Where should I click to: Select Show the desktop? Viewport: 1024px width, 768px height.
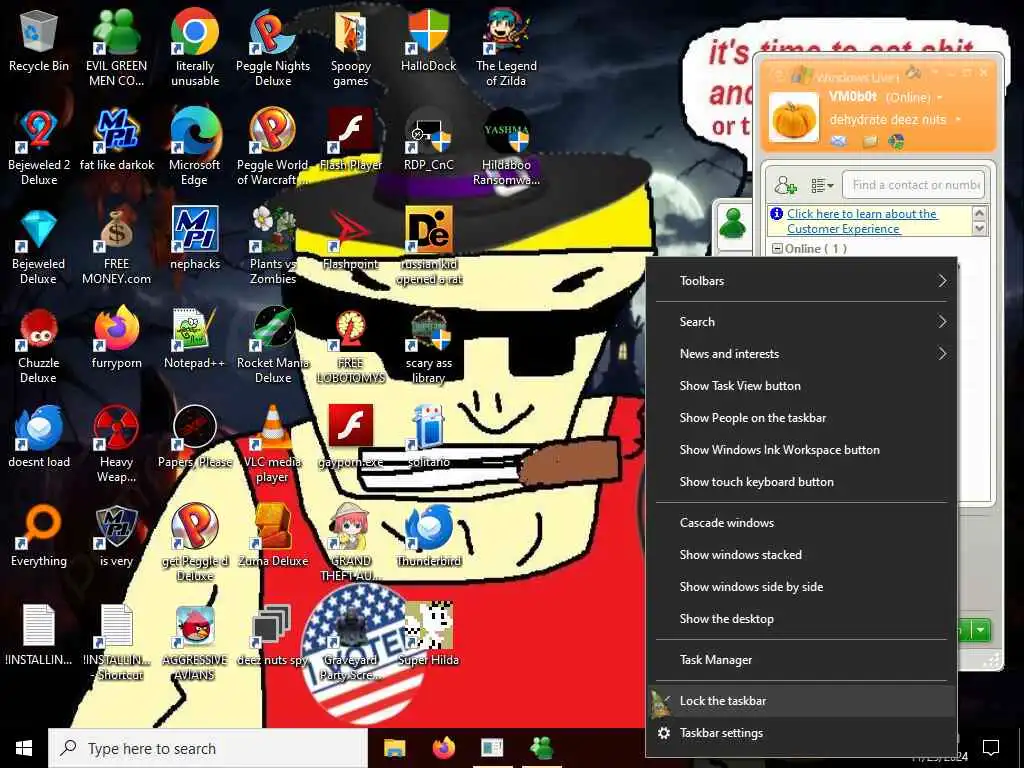click(801, 619)
